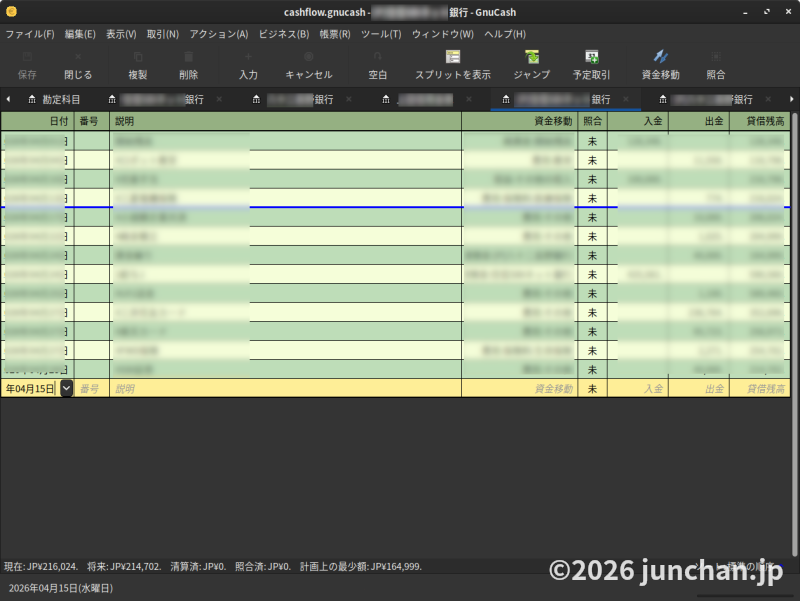
Task: Click the ジャンプ toolbar icon
Action: (x=531, y=57)
